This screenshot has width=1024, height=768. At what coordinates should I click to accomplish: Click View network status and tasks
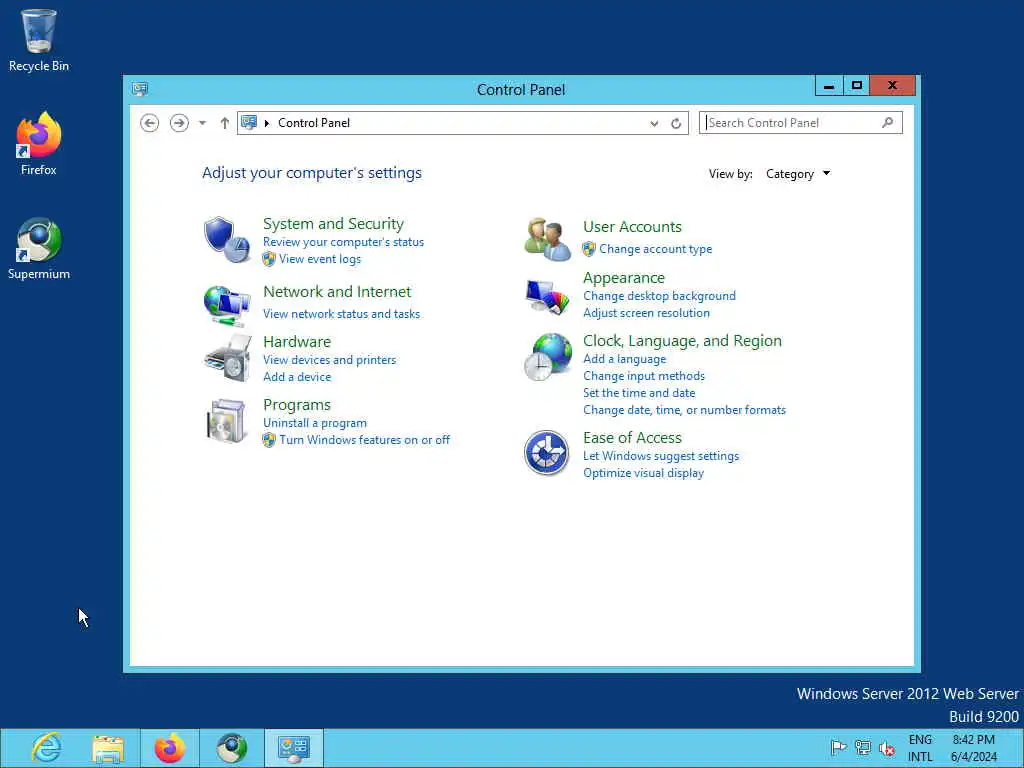click(342, 313)
